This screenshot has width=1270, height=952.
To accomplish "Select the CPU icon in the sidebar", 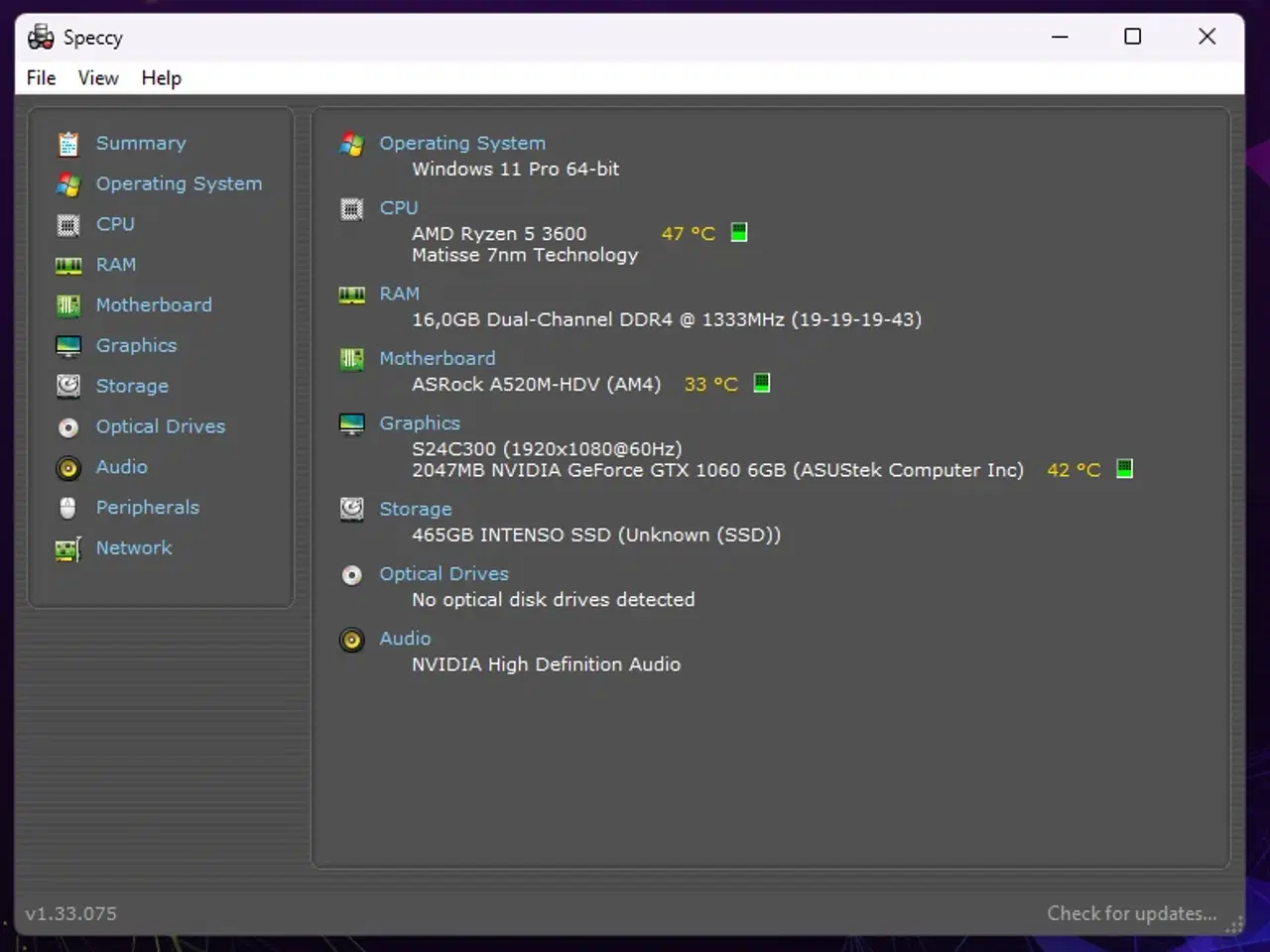I will pos(67,224).
